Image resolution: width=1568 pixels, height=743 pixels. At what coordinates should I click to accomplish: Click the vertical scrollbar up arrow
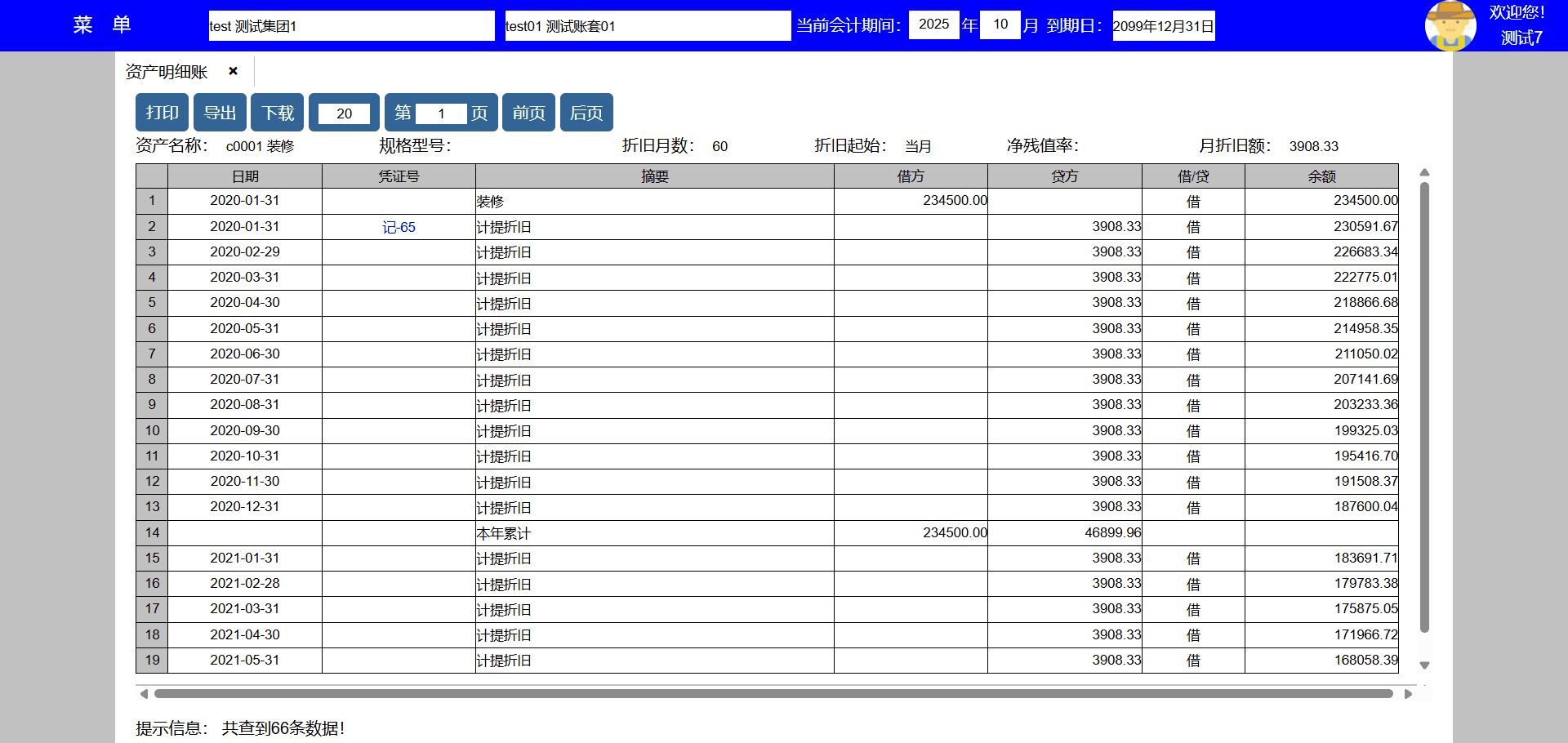coord(1424,172)
